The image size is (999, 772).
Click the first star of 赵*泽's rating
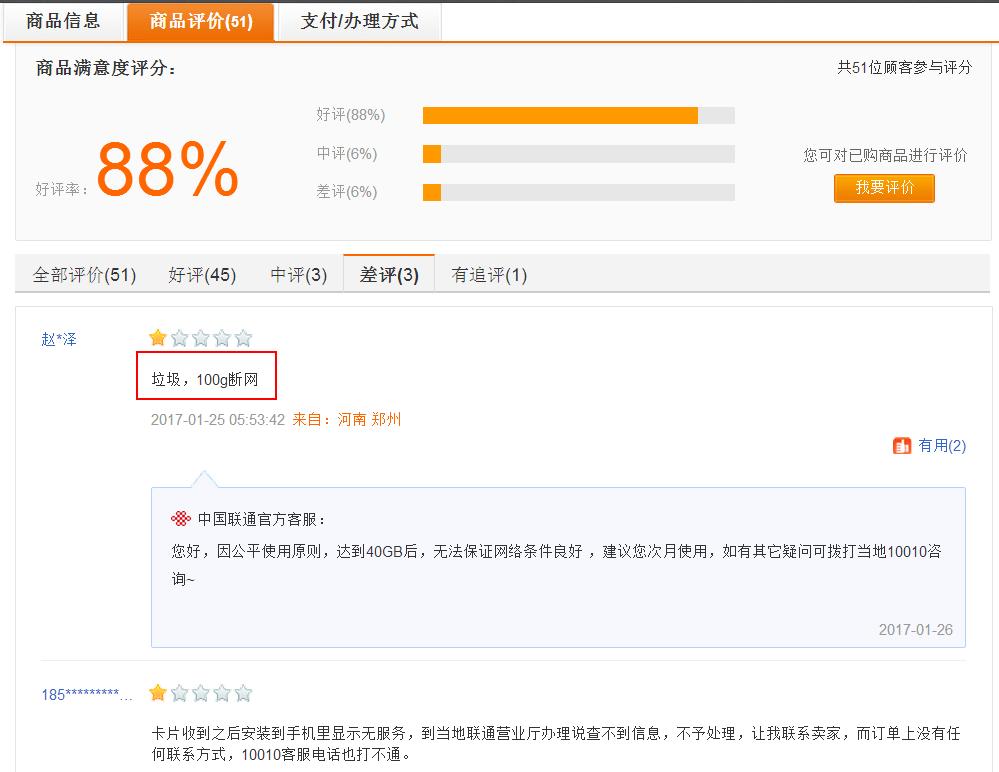click(x=158, y=338)
